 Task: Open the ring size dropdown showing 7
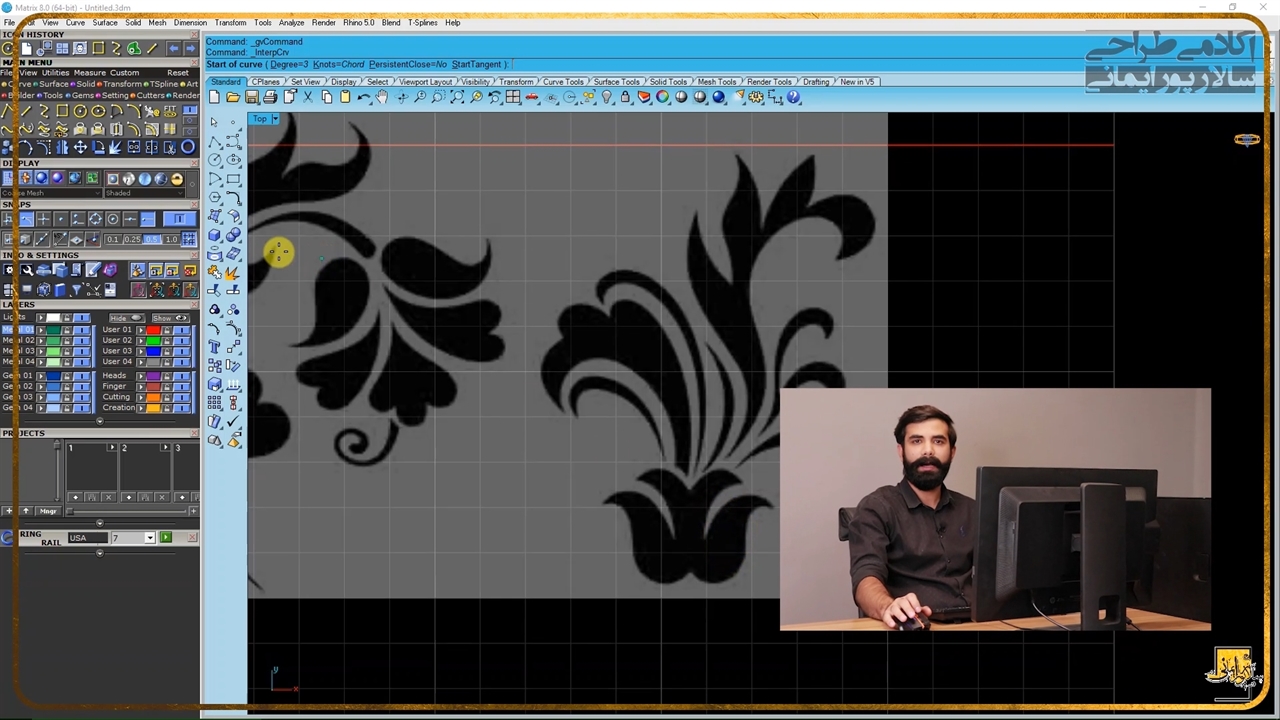pyautogui.click(x=149, y=538)
